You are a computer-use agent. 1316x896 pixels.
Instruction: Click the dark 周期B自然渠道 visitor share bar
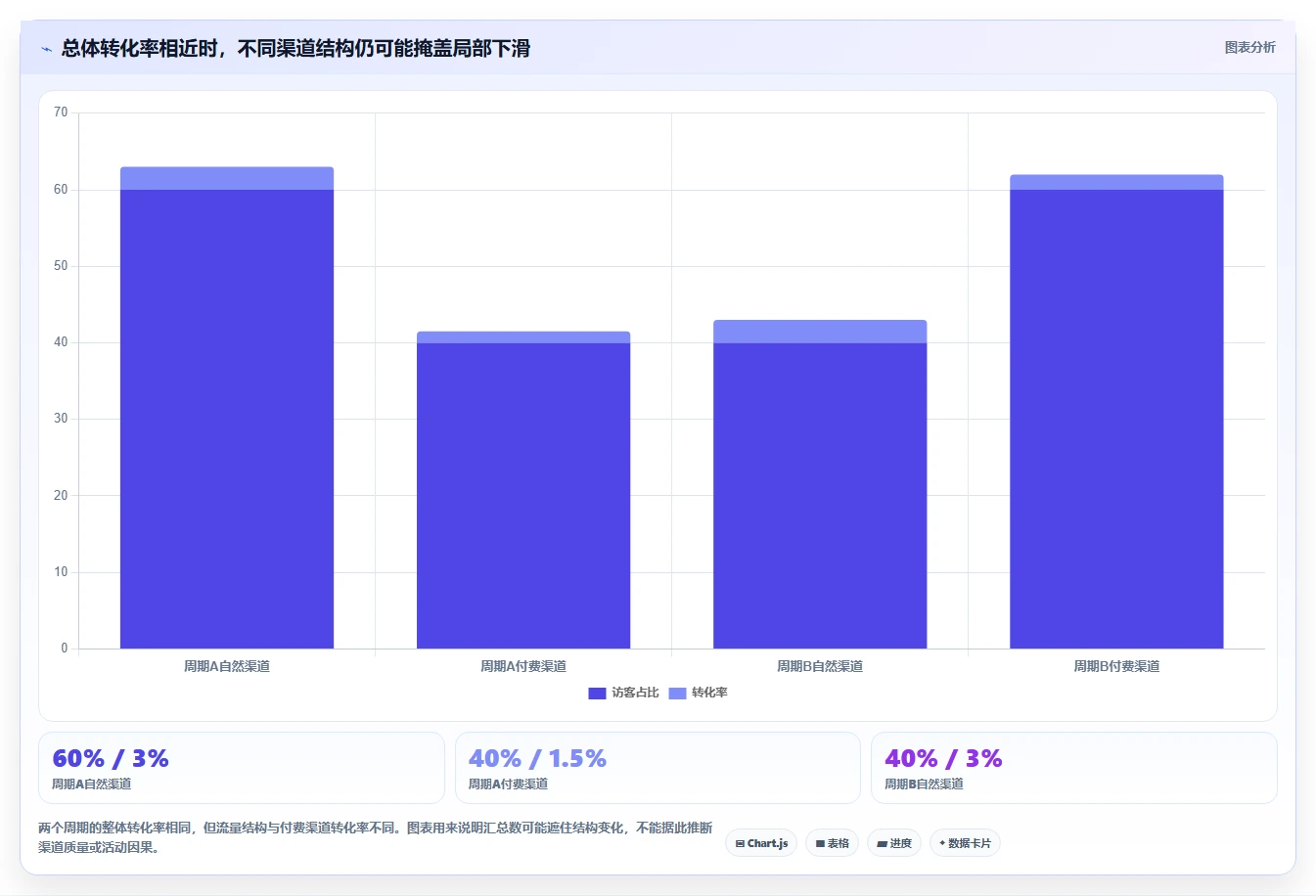(820, 495)
